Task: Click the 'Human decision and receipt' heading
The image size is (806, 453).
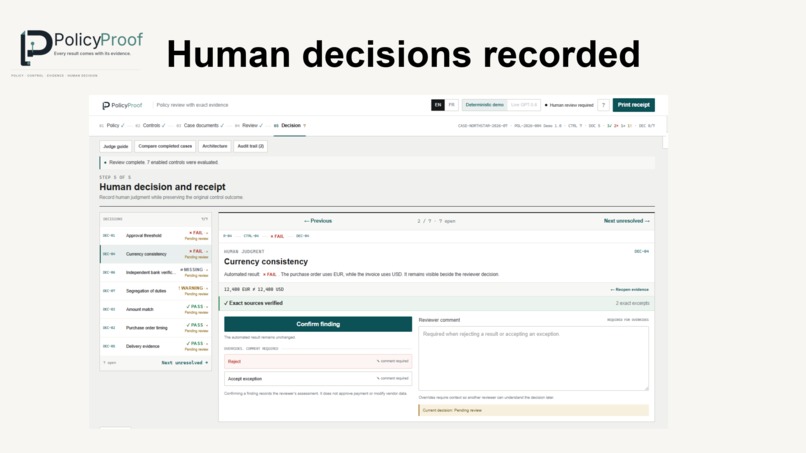Action: [x=162, y=187]
